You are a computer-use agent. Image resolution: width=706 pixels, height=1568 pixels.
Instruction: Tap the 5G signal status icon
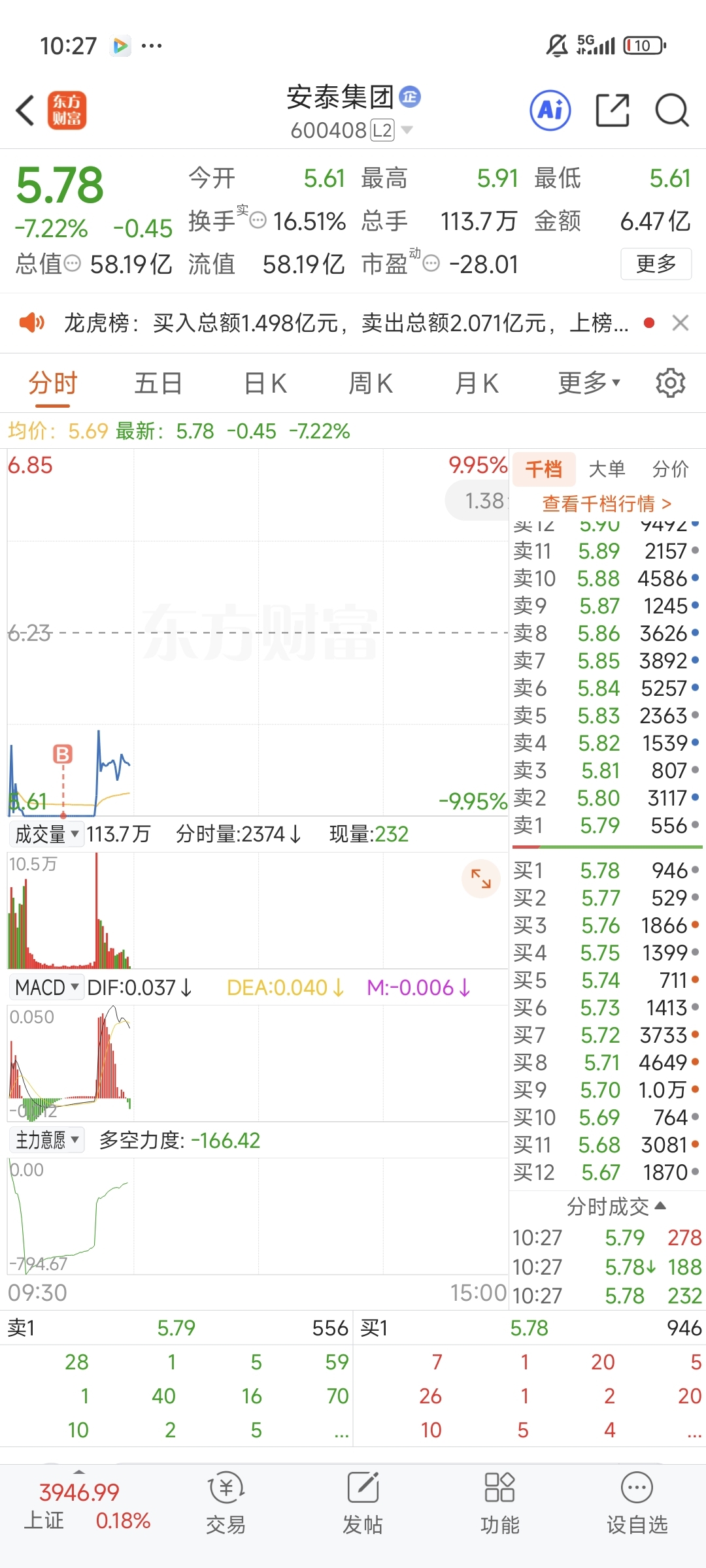point(596,45)
